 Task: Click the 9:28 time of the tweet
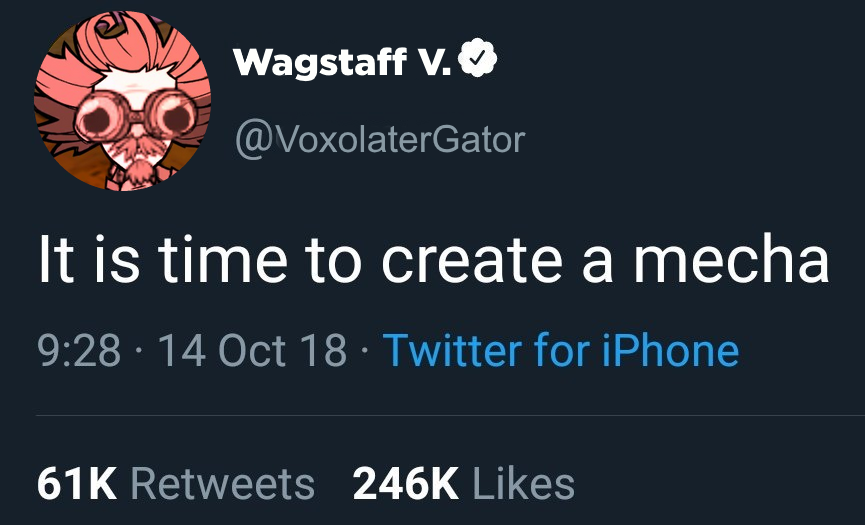79,350
